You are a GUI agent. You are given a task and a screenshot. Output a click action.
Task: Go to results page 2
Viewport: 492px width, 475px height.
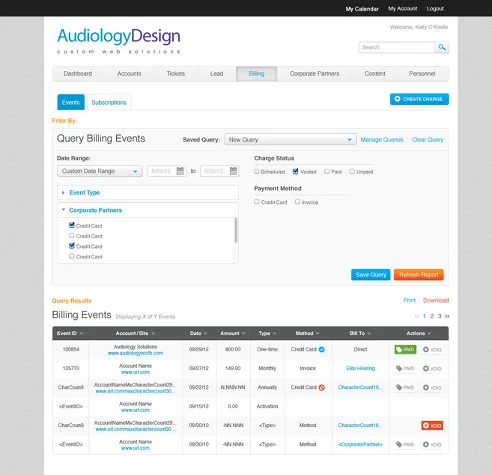coord(432,316)
